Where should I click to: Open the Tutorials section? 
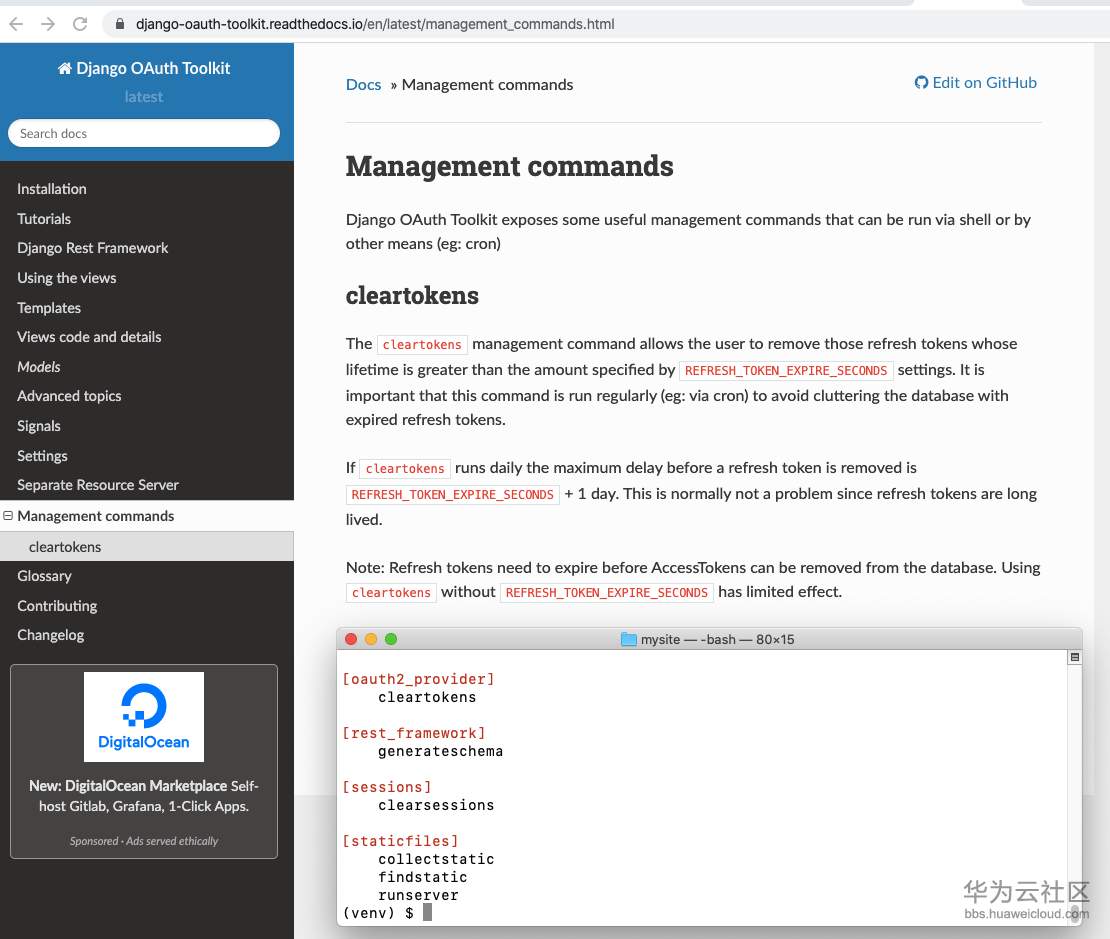[44, 219]
